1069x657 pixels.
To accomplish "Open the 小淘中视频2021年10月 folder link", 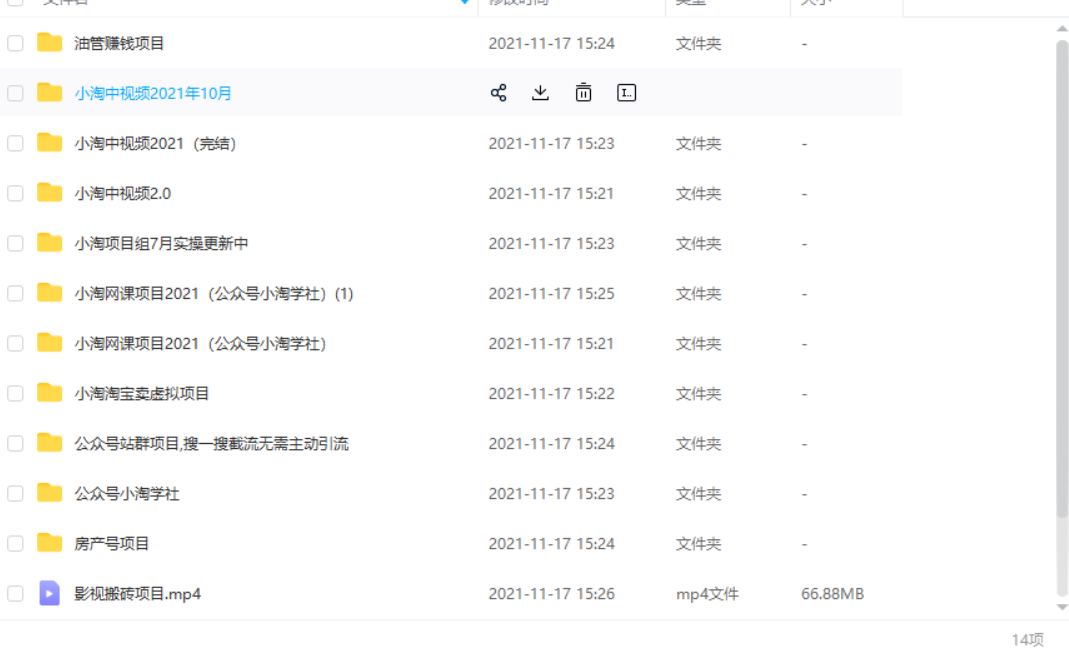I will tap(153, 93).
